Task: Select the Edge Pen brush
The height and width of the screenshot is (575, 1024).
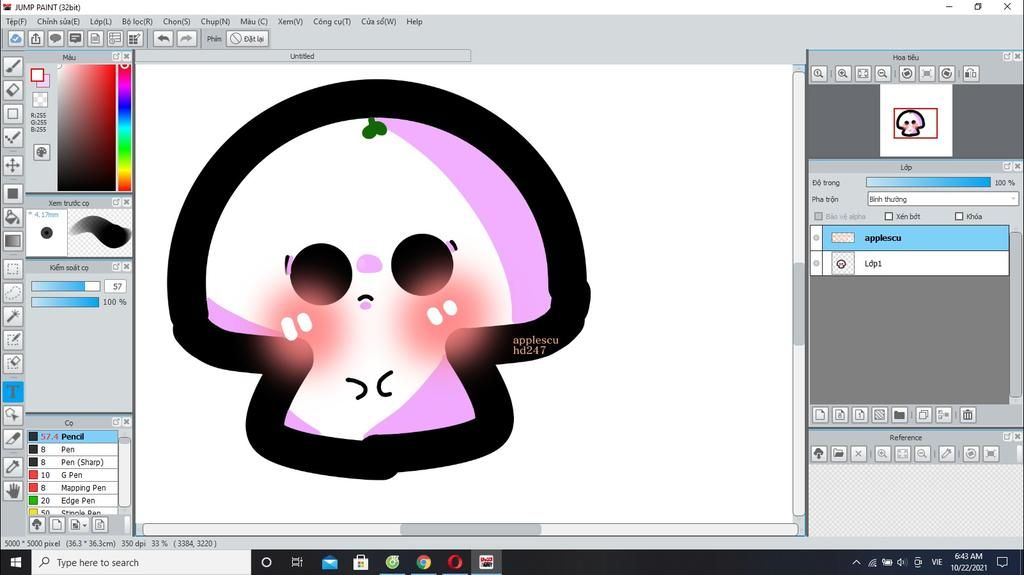Action: pyautogui.click(x=72, y=501)
